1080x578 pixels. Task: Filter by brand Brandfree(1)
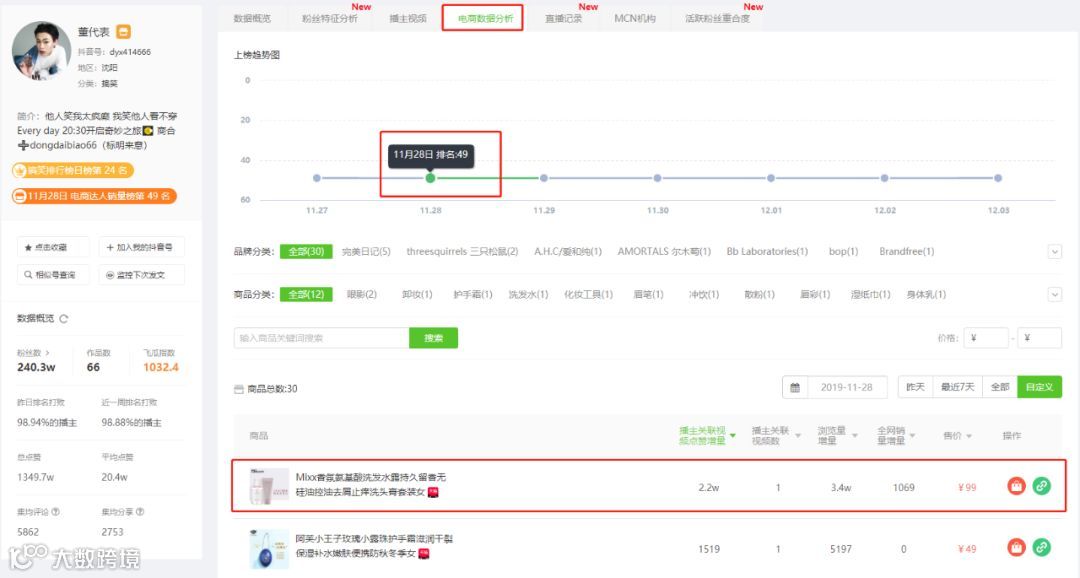click(x=906, y=251)
